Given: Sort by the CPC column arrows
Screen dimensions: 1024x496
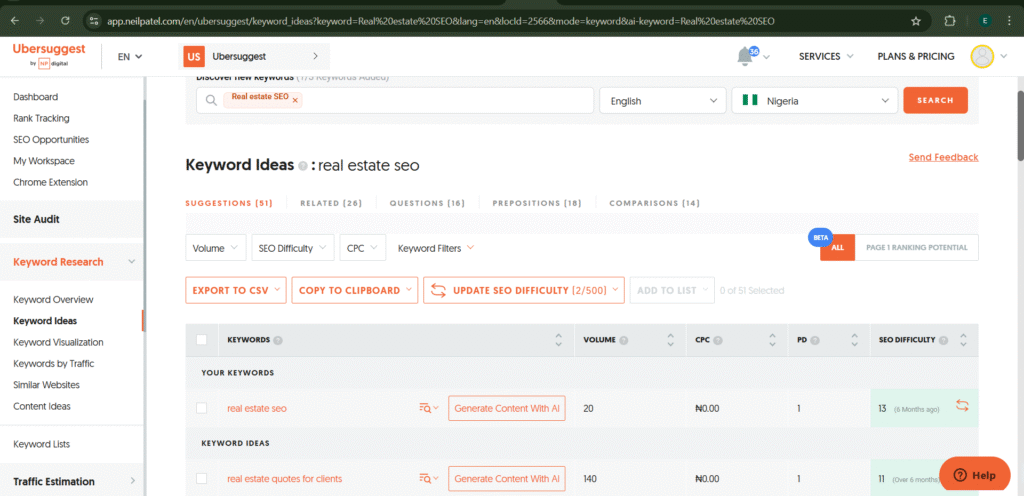Looking at the screenshot, I should (x=773, y=340).
